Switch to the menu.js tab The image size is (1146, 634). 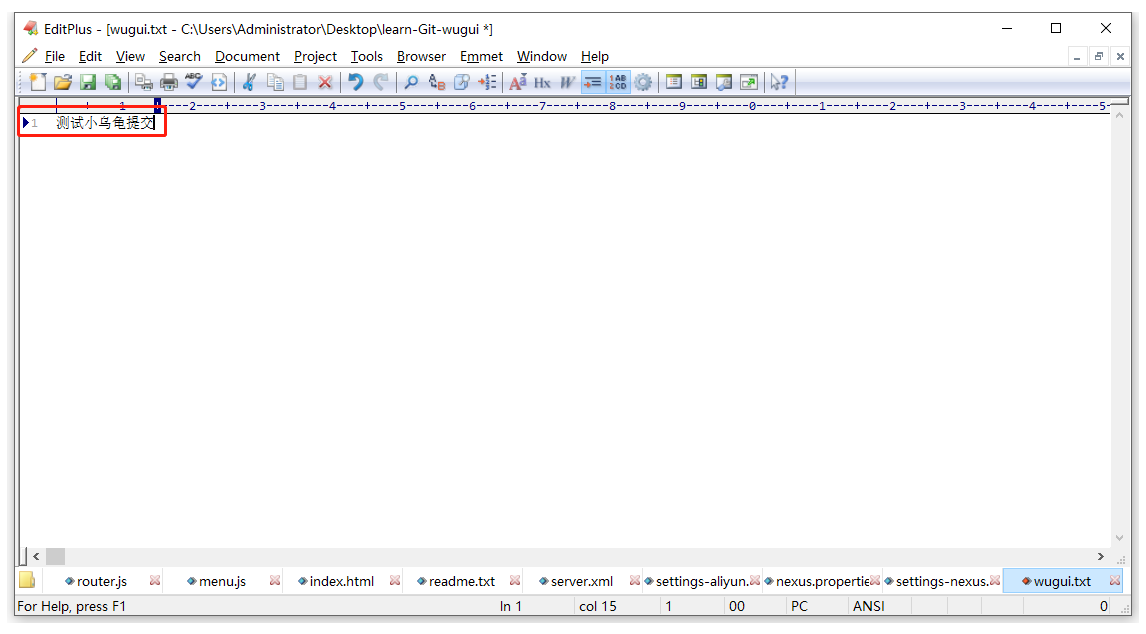(222, 581)
